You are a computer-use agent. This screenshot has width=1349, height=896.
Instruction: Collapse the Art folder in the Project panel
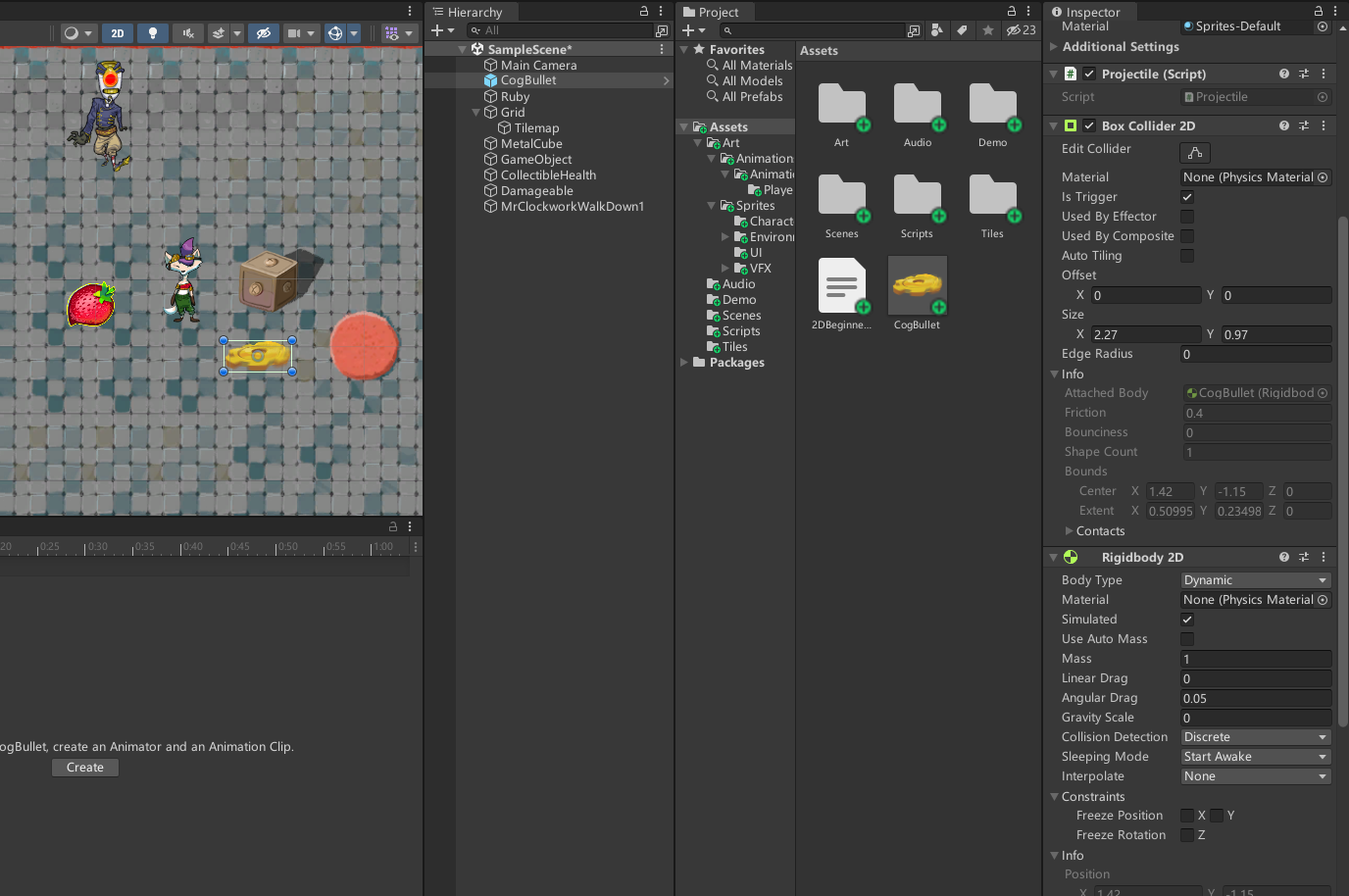[x=696, y=142]
